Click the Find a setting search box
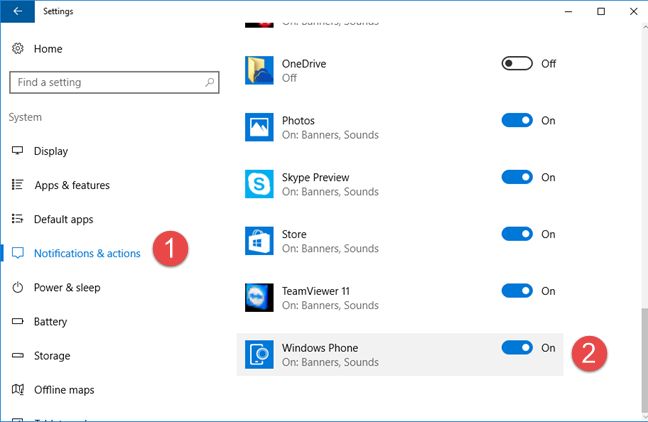This screenshot has height=422, width=648. pyautogui.click(x=114, y=82)
